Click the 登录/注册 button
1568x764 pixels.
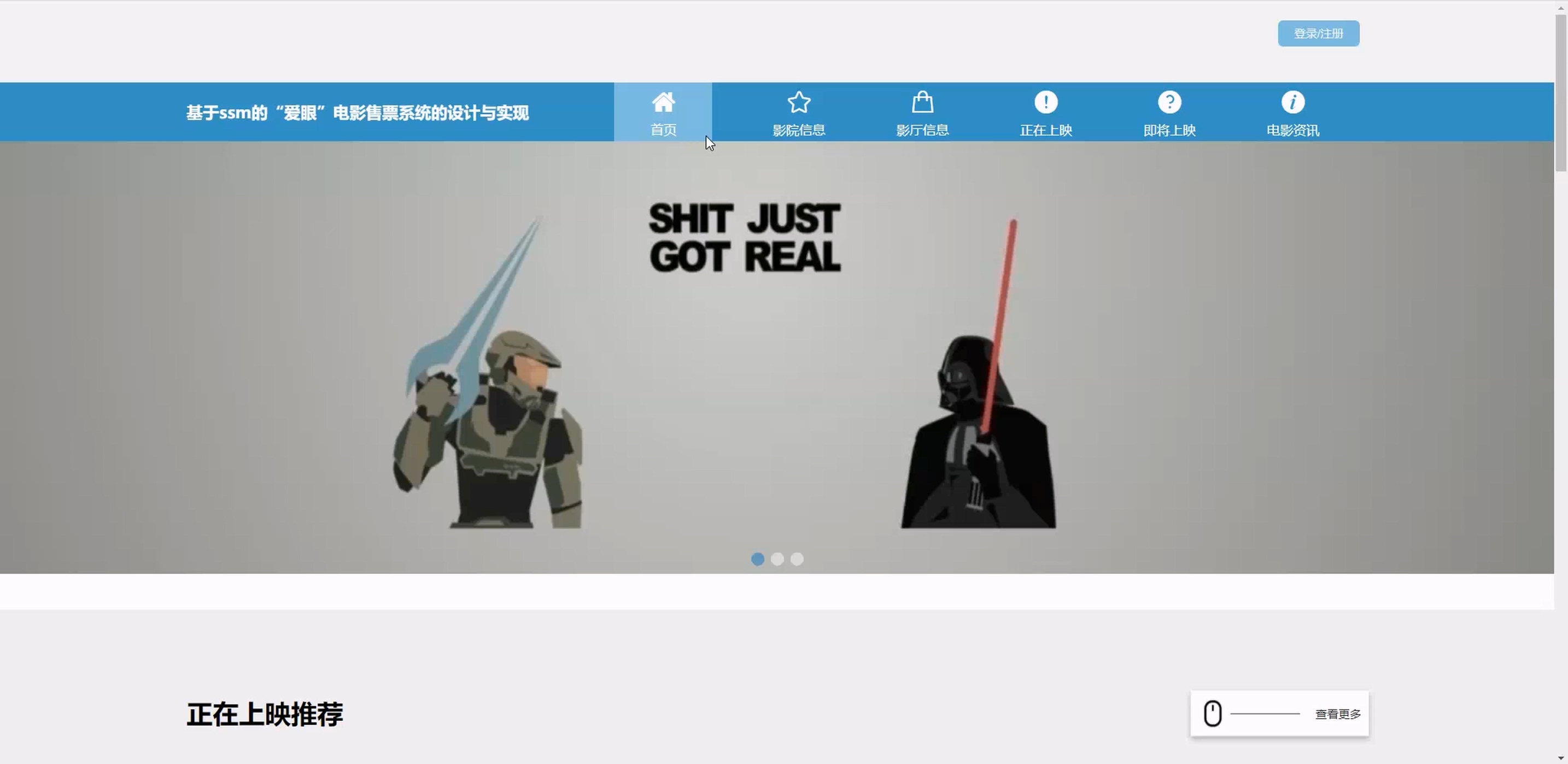click(1319, 33)
